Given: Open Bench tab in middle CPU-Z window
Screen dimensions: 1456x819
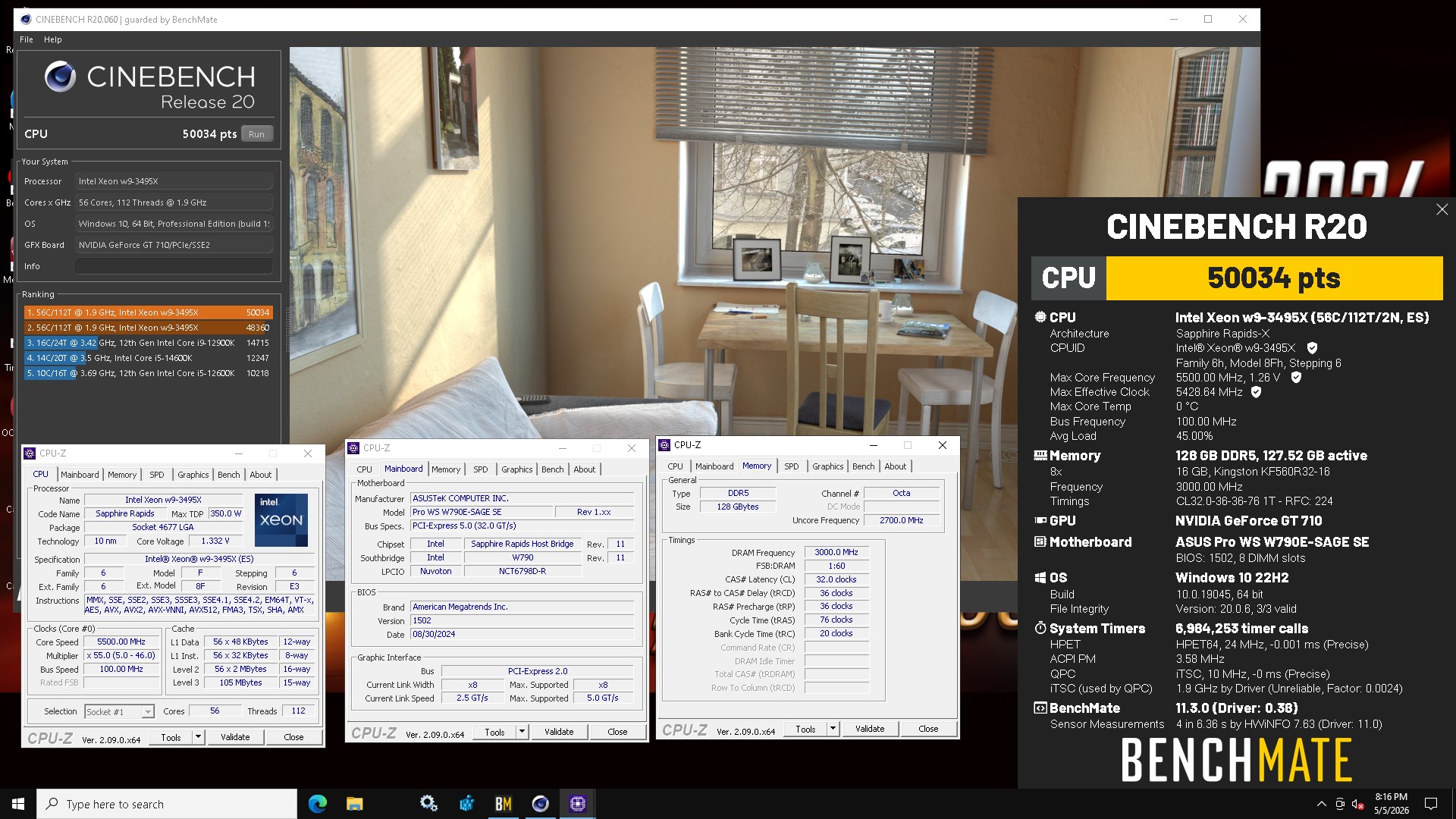Looking at the screenshot, I should click(x=552, y=469).
